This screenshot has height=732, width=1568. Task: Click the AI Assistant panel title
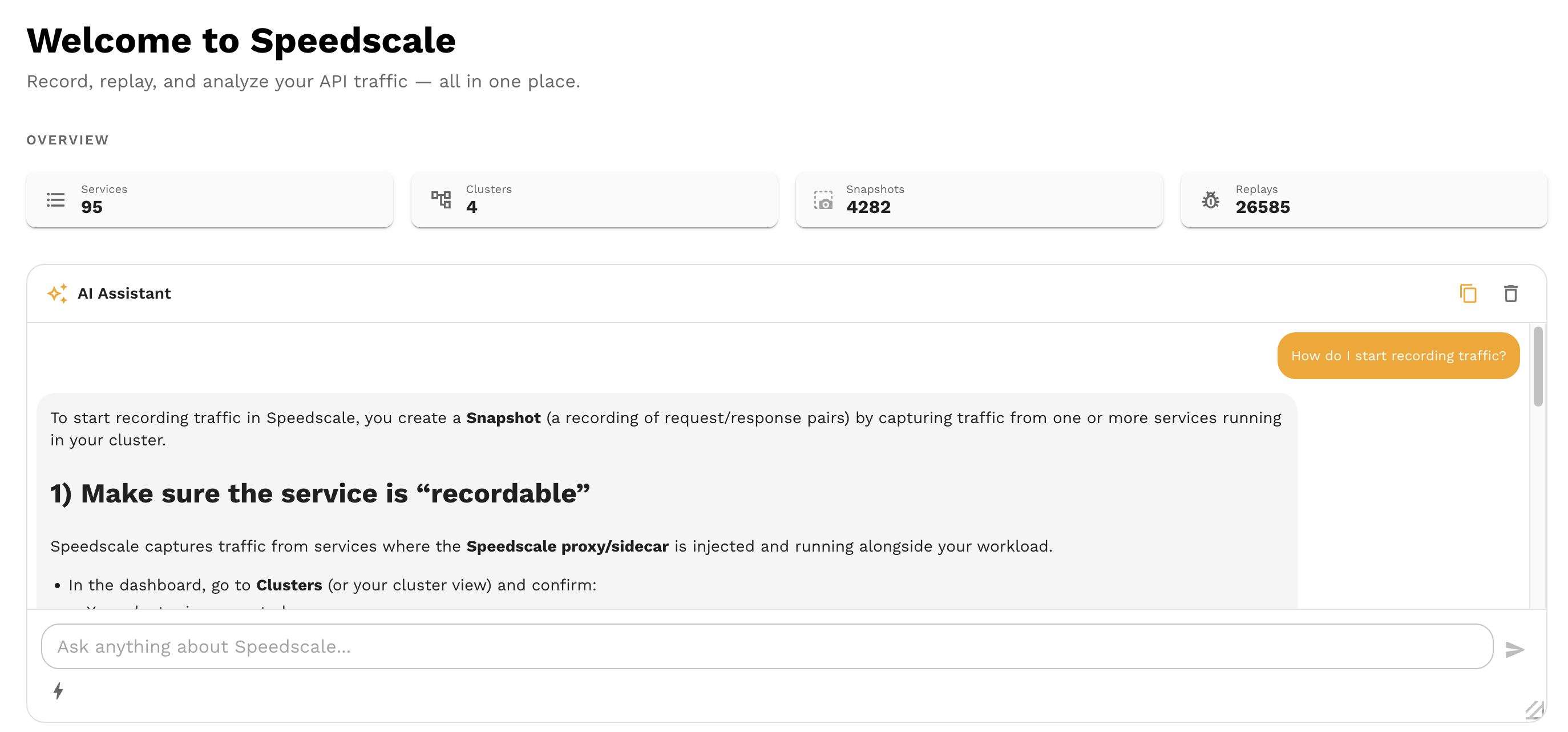click(x=124, y=293)
